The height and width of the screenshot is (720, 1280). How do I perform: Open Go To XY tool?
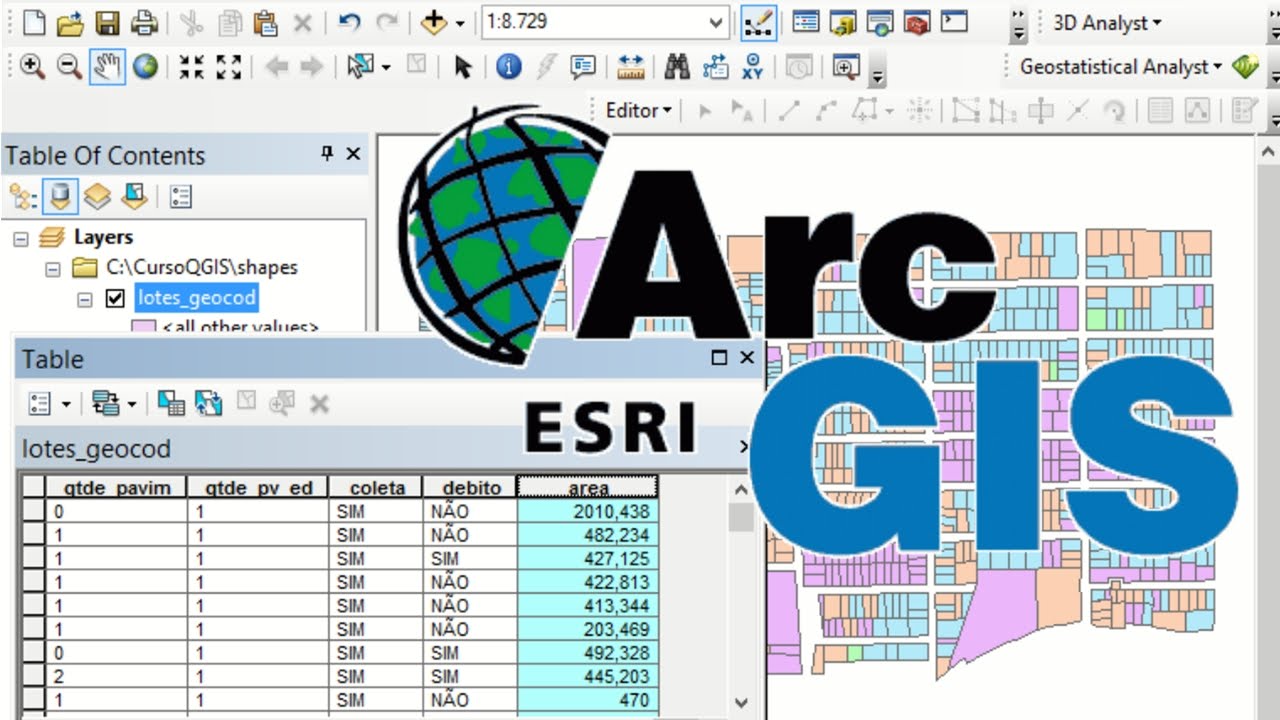tap(753, 67)
